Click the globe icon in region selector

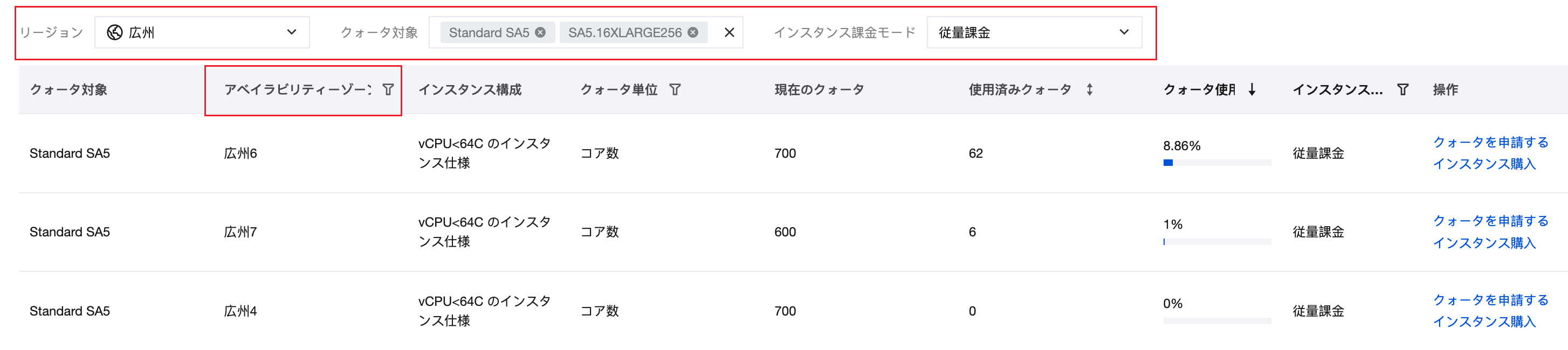(x=114, y=33)
